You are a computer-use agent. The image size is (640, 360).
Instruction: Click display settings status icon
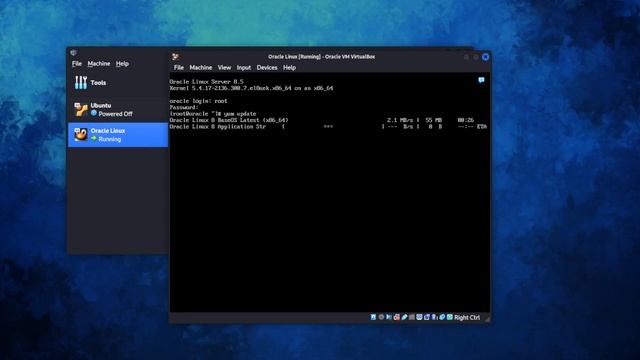[x=419, y=317]
